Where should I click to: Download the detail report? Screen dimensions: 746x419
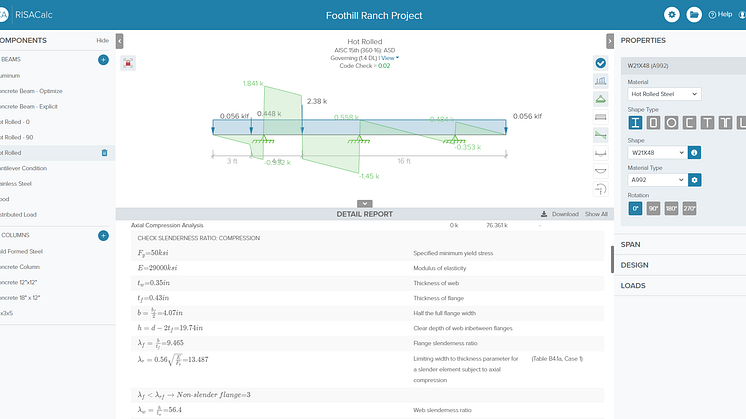[x=560, y=214]
